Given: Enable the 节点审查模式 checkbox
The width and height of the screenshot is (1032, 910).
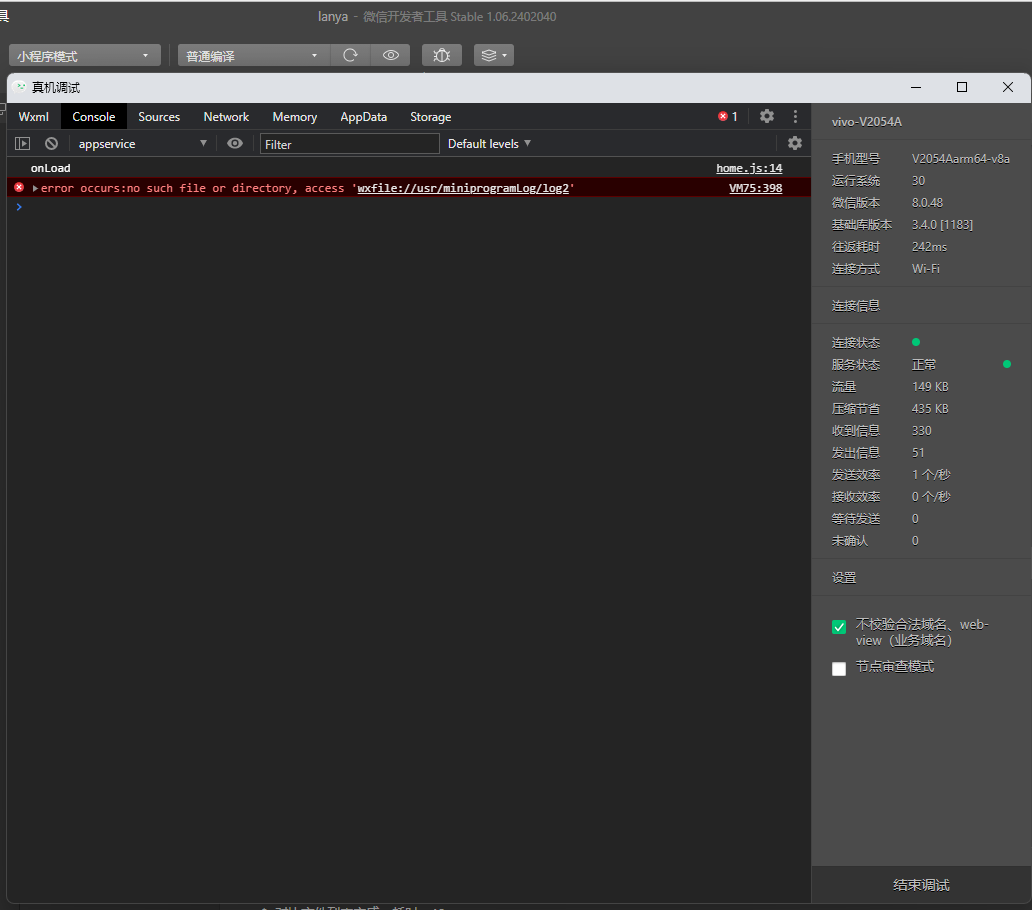Looking at the screenshot, I should click(838, 669).
